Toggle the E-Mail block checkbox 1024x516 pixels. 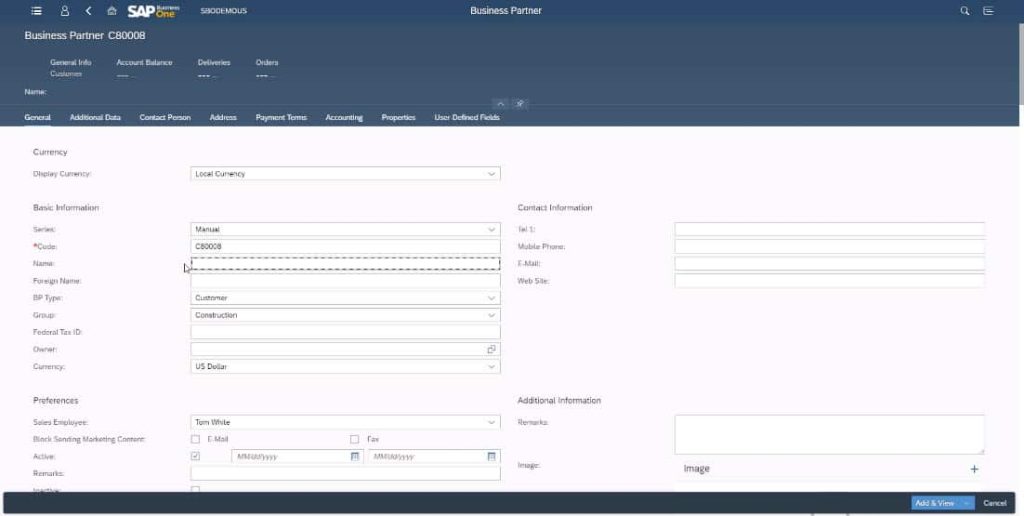(195, 439)
